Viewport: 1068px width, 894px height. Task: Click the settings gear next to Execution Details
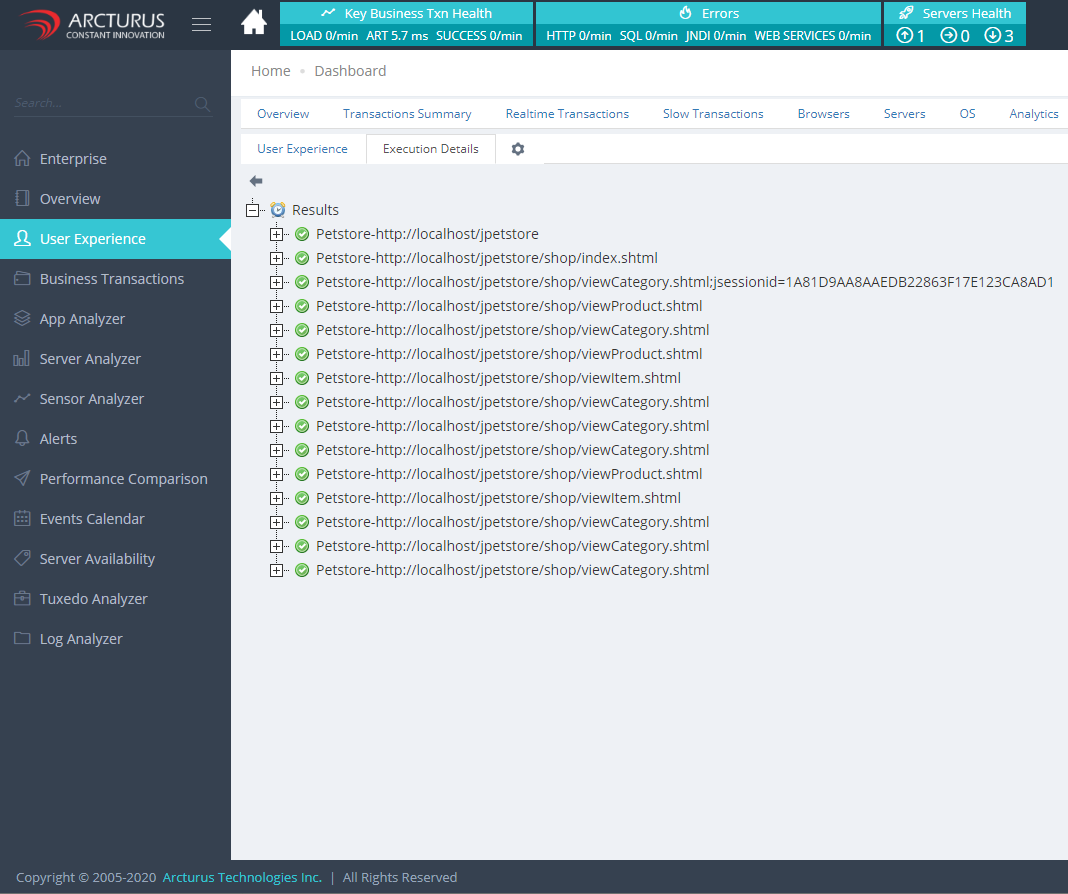pos(517,149)
